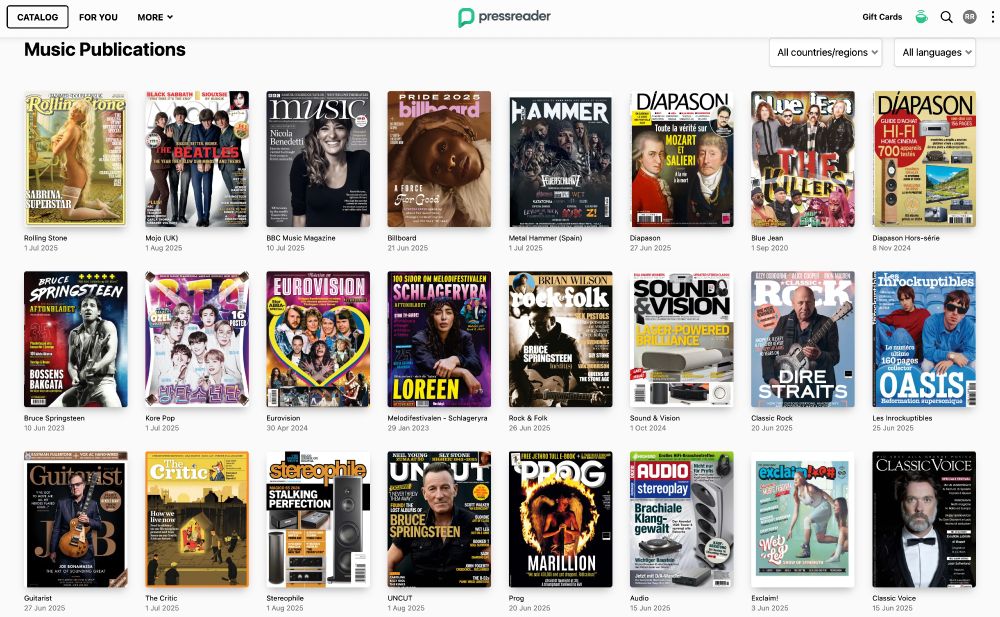Screen dimensions: 1000x617
Task: Click the "Rolling Stone" title text
Action: (x=45, y=238)
